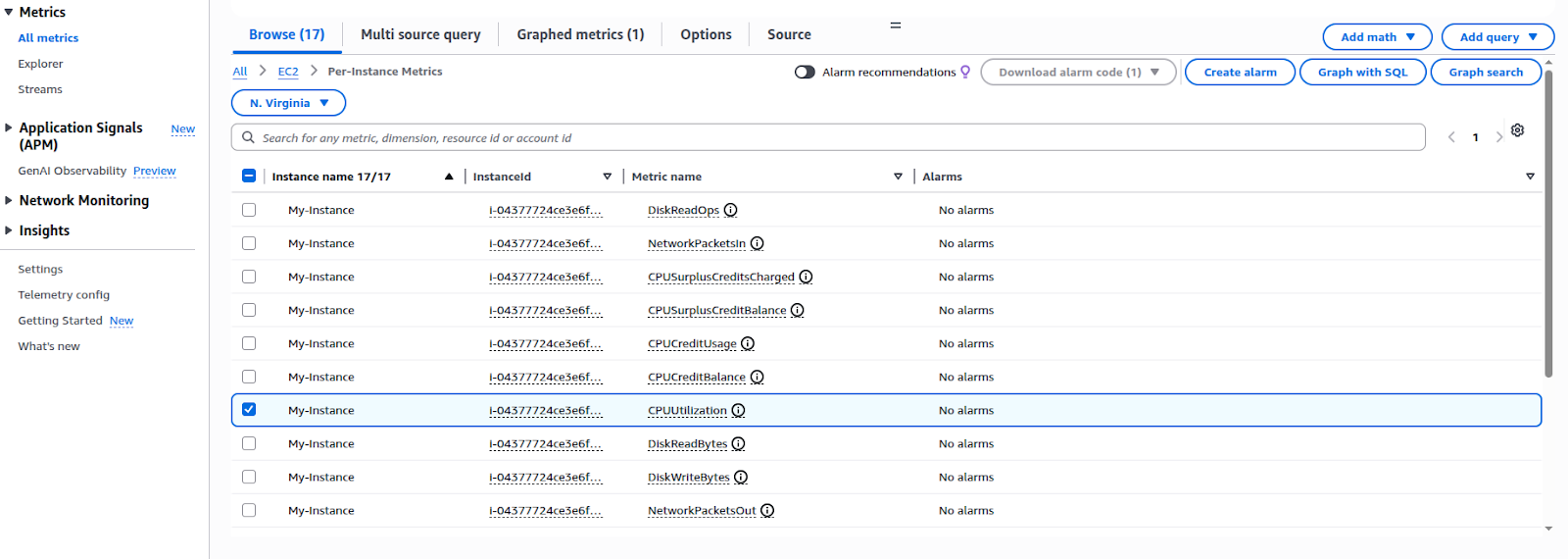Click the Graph search button
The width and height of the screenshot is (1568, 559).
click(x=1486, y=72)
